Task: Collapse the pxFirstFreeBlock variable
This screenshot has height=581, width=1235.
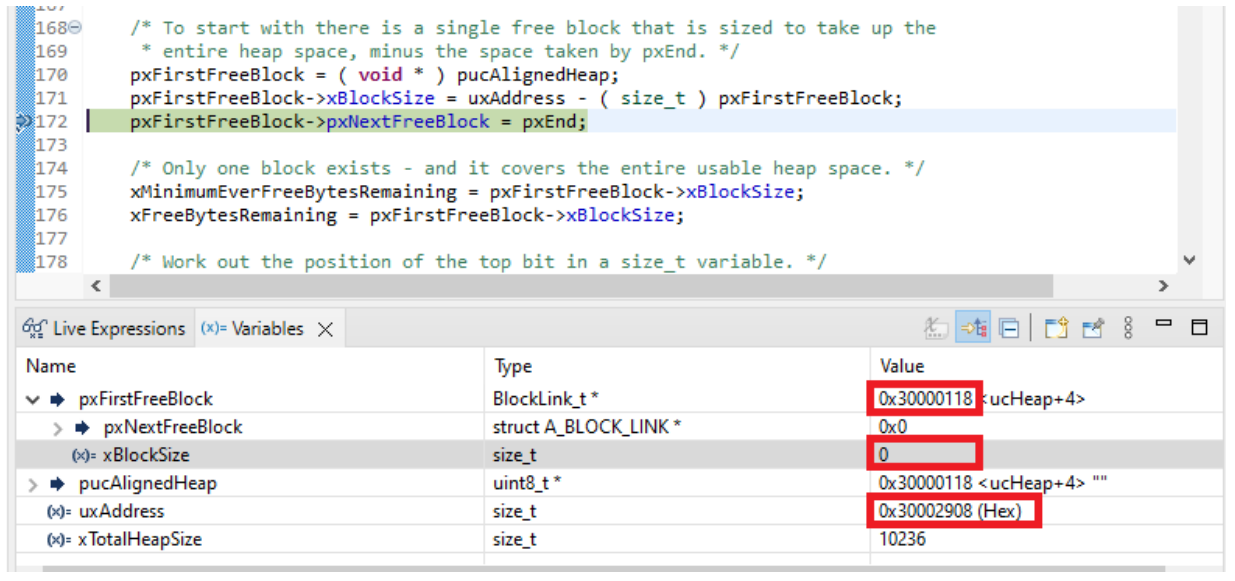Action: [34, 400]
